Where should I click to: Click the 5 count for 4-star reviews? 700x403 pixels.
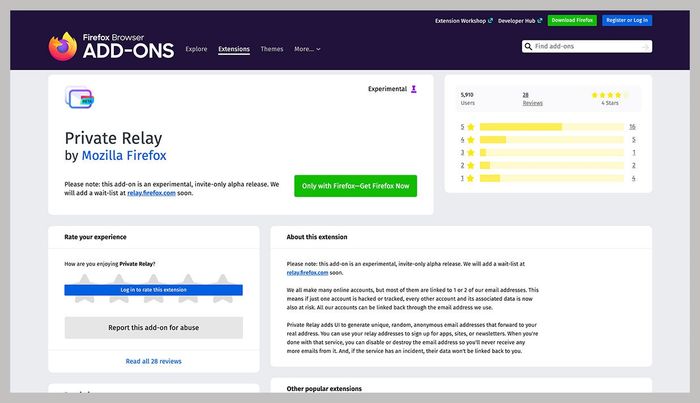coord(633,140)
